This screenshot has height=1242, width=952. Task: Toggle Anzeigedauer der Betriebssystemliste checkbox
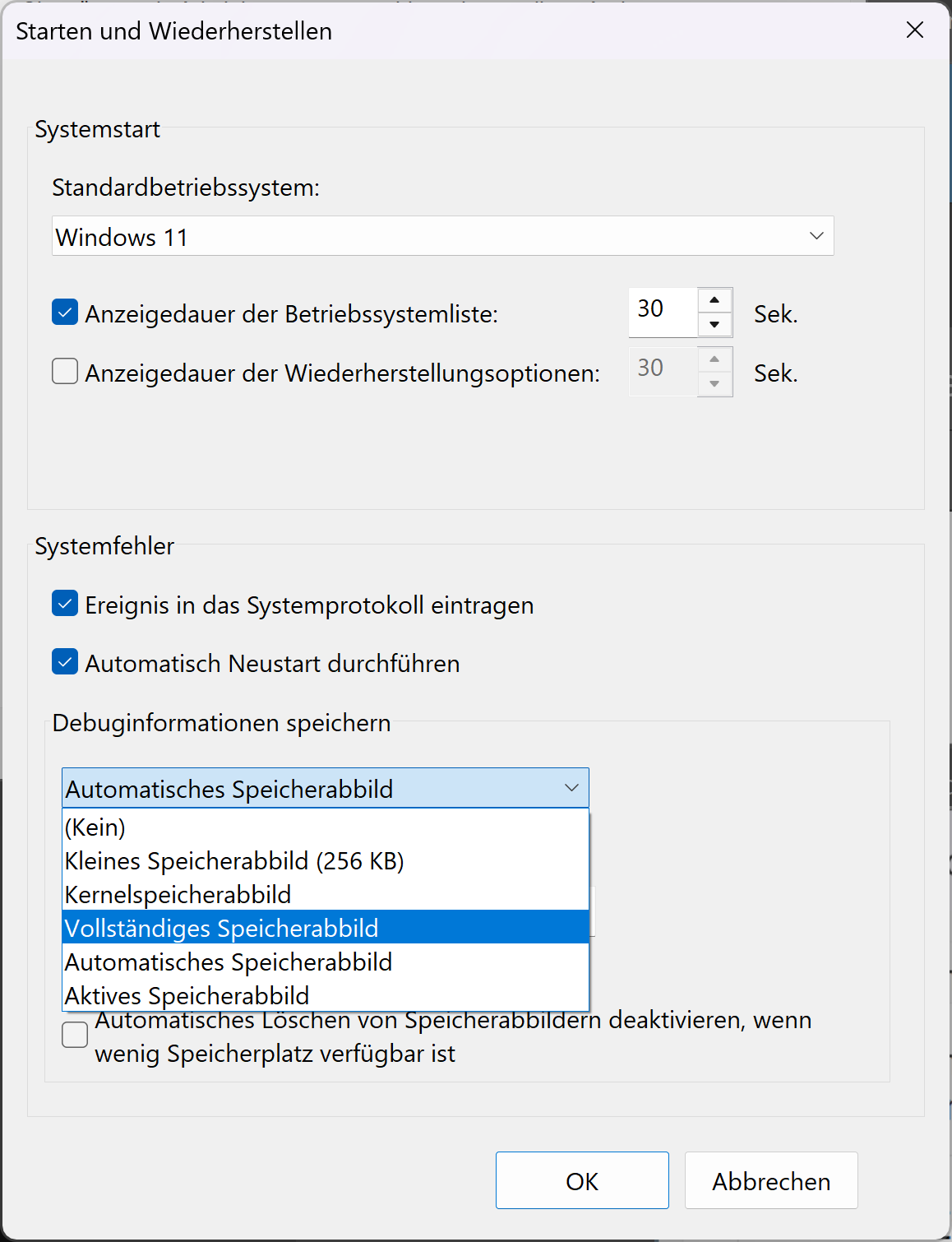65,313
